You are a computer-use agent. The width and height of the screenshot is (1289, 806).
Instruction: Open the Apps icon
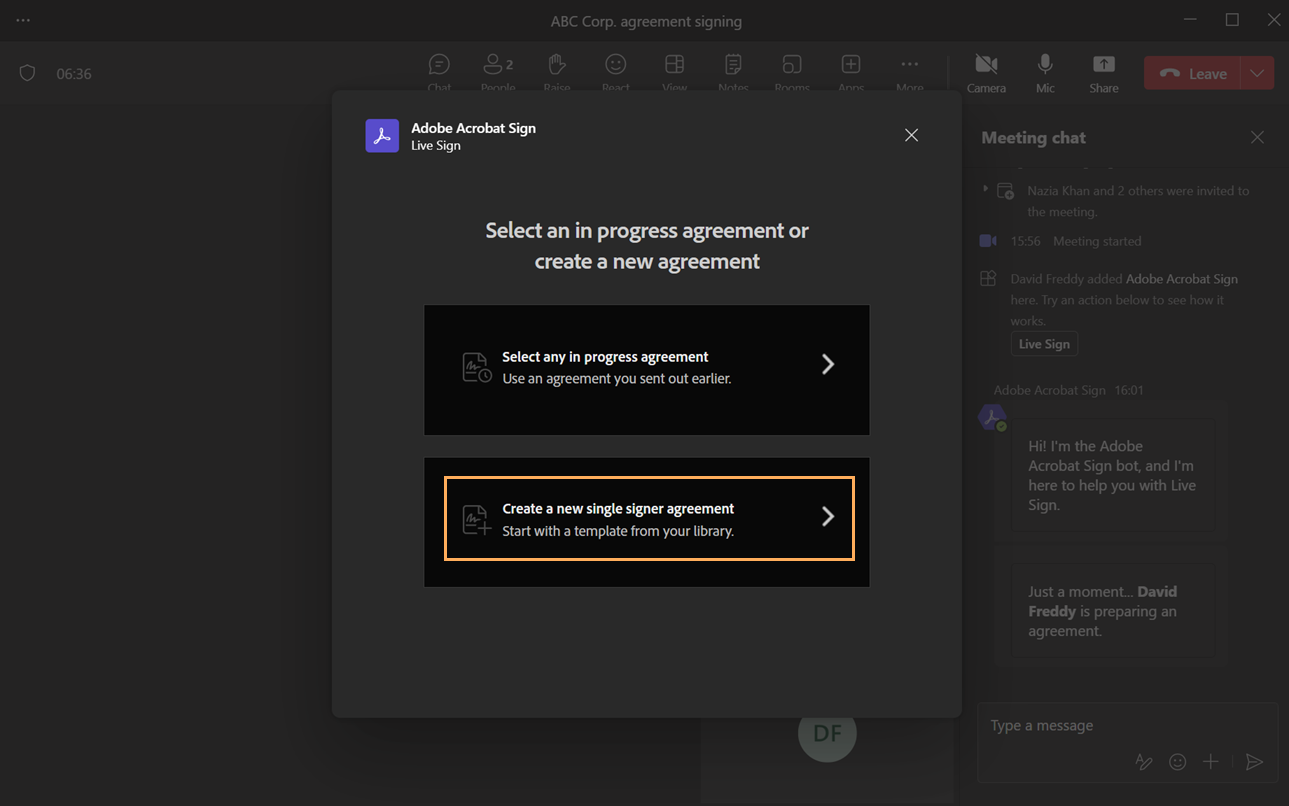tap(850, 65)
